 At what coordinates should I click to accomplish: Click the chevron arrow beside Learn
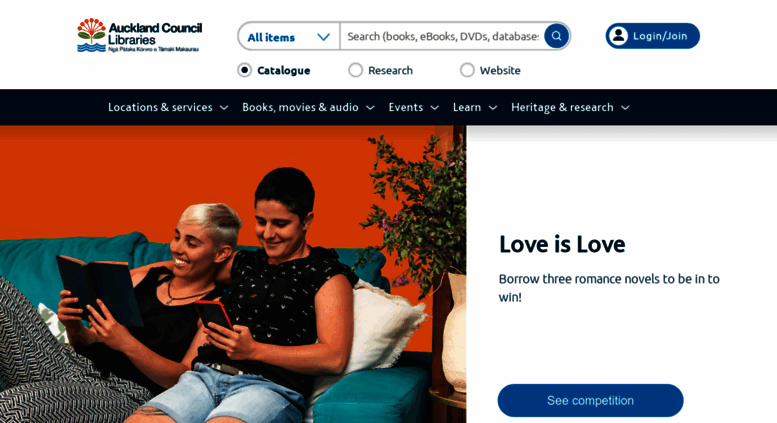(x=493, y=107)
